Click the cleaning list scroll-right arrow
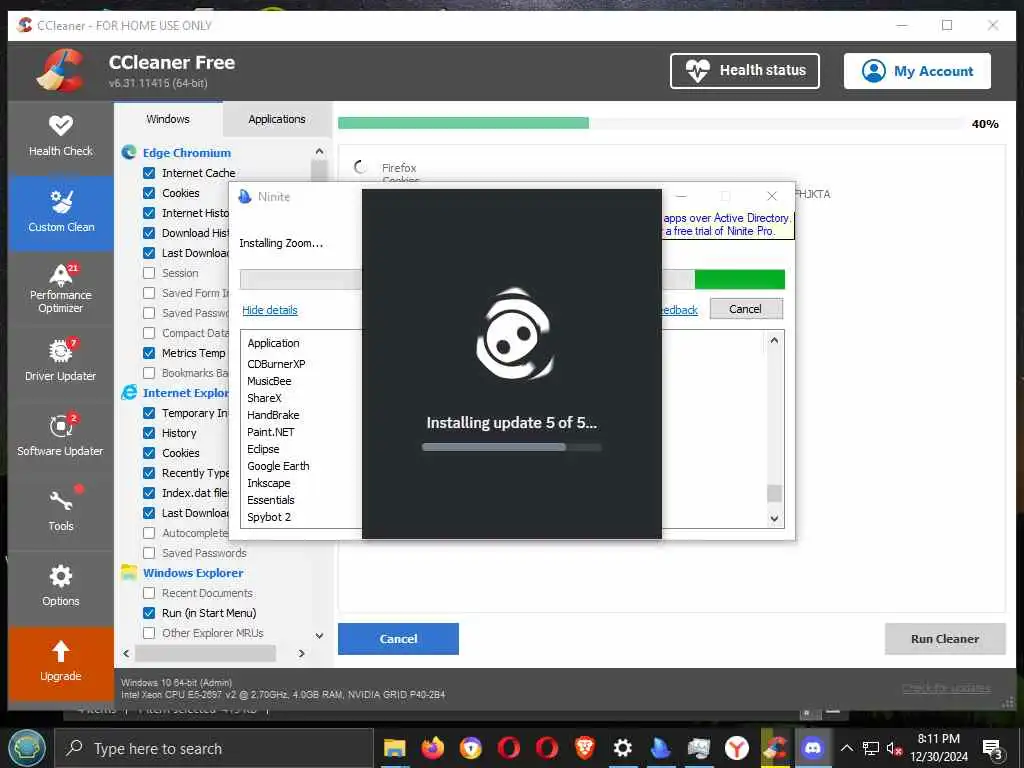 (301, 653)
